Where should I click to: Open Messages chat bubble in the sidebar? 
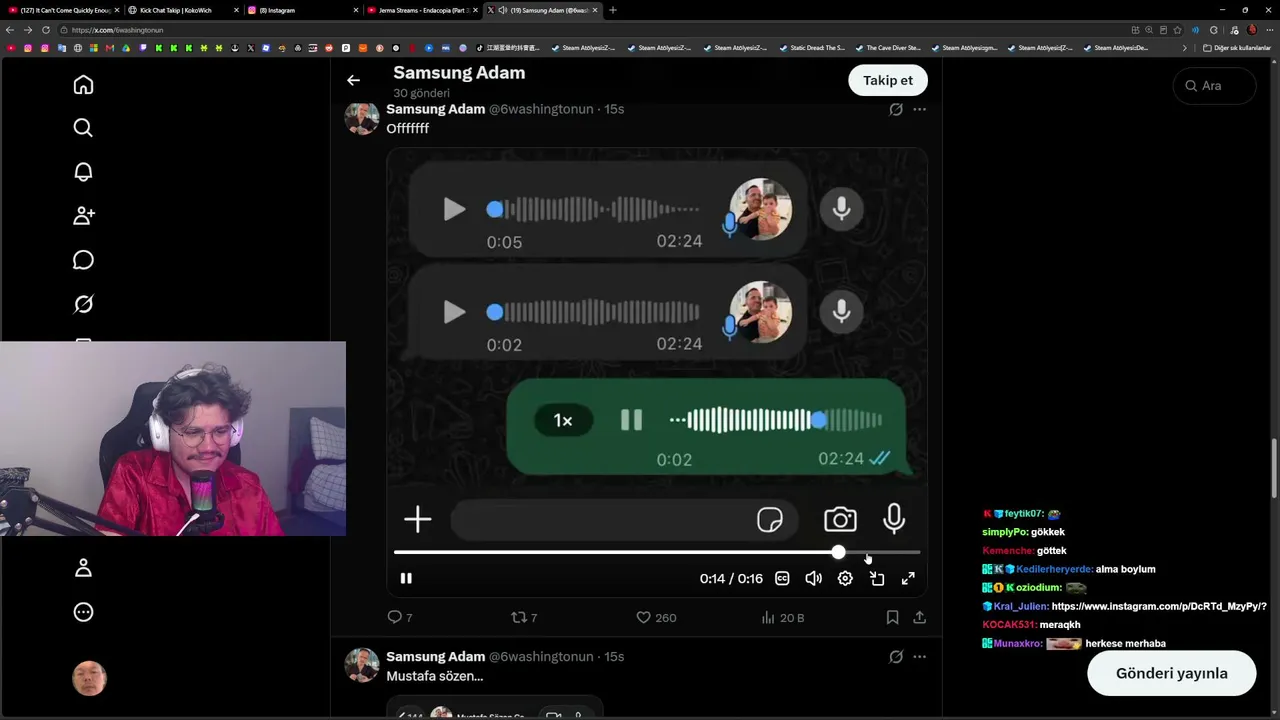(83, 260)
